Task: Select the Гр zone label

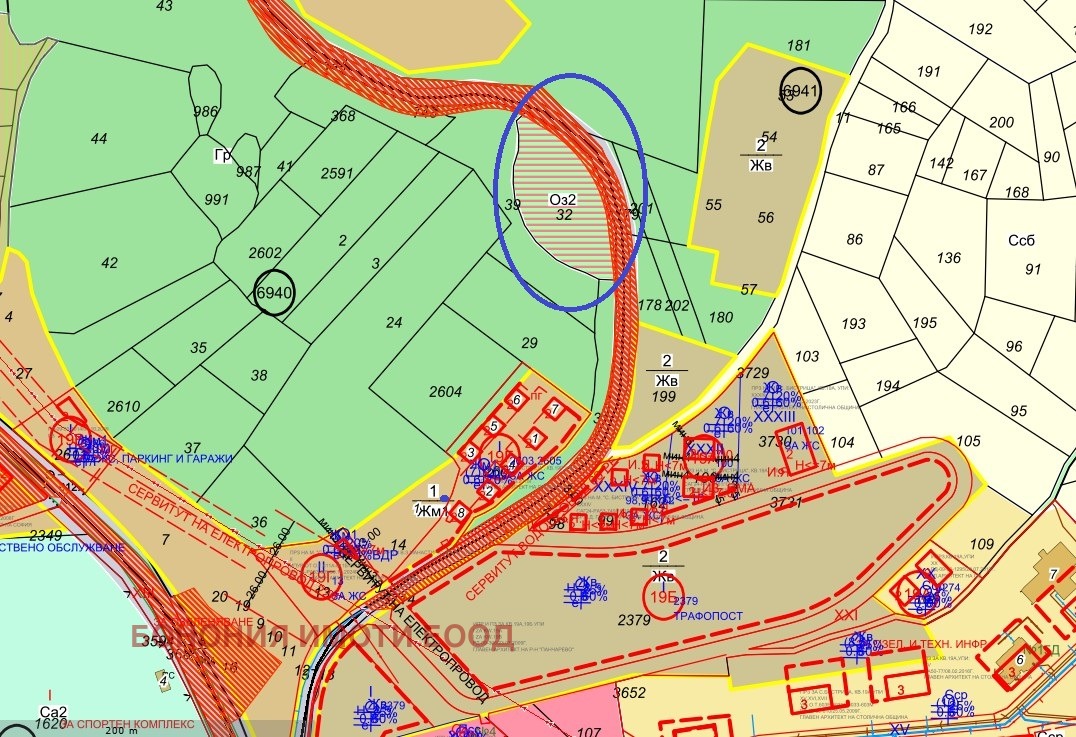Action: coord(222,156)
